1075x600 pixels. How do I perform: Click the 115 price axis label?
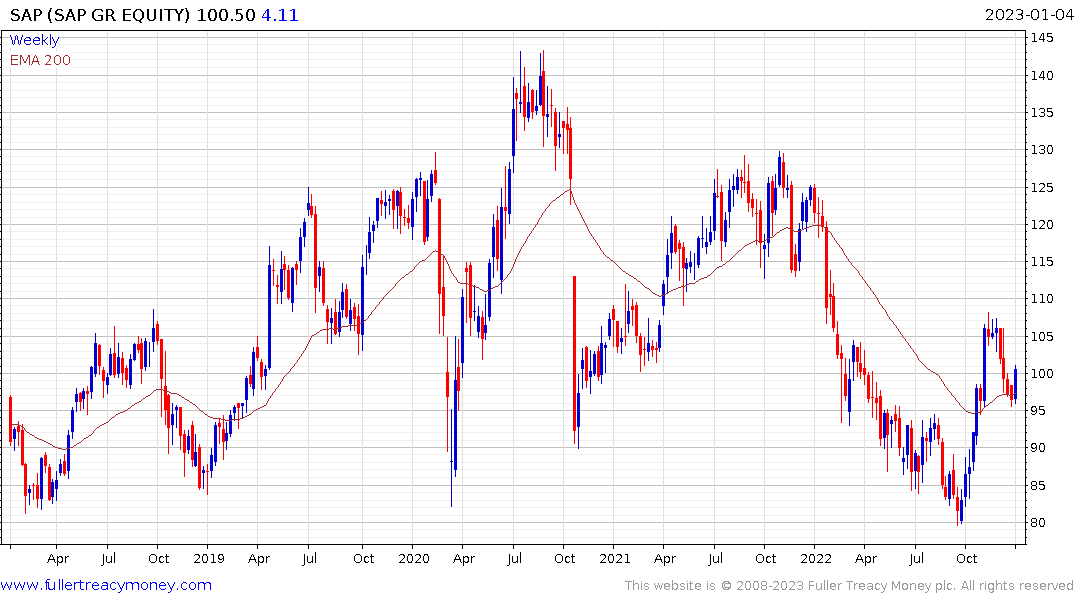coord(1042,261)
